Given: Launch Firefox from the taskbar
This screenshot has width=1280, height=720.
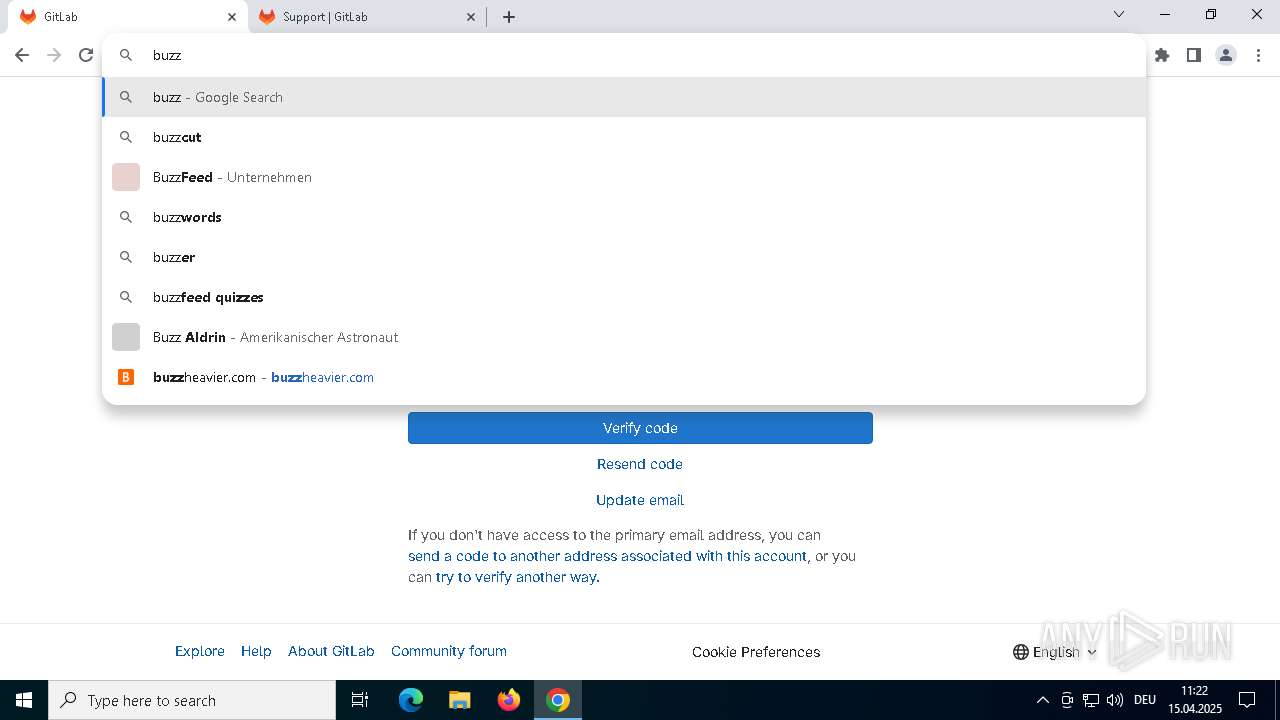Looking at the screenshot, I should click(x=509, y=700).
